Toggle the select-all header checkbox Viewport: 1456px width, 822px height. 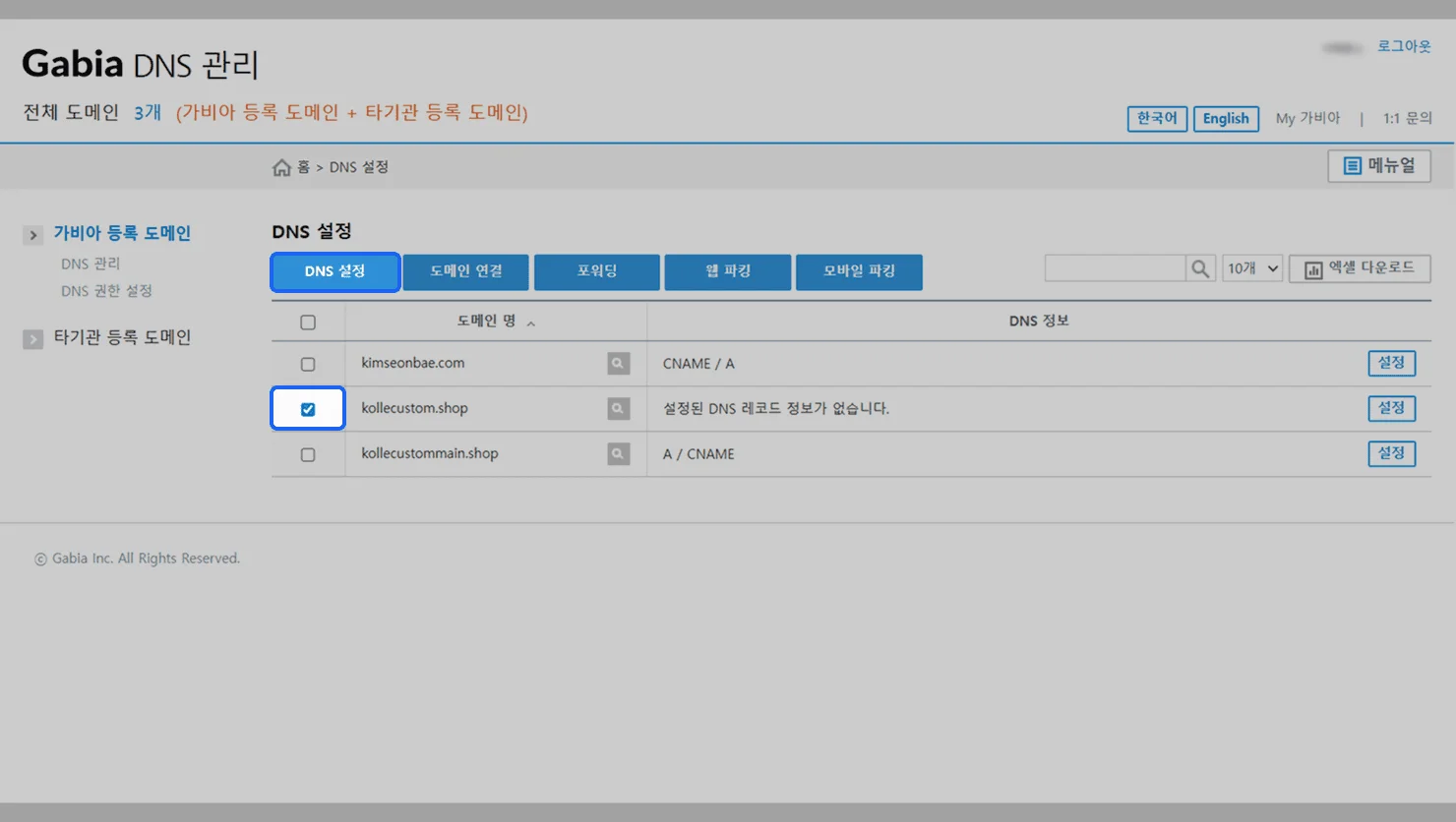click(x=308, y=323)
